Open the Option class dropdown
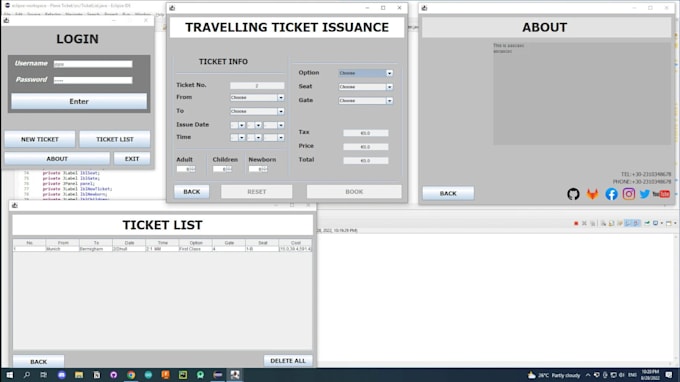The width and height of the screenshot is (680, 382). pos(366,73)
